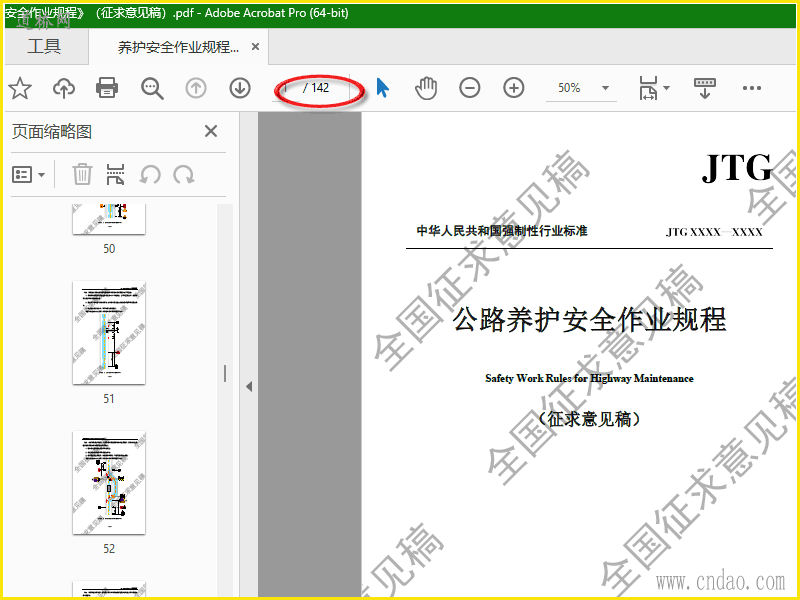Open the fit page options dropdown arrow
Screen dimensions: 800x600
(666, 88)
